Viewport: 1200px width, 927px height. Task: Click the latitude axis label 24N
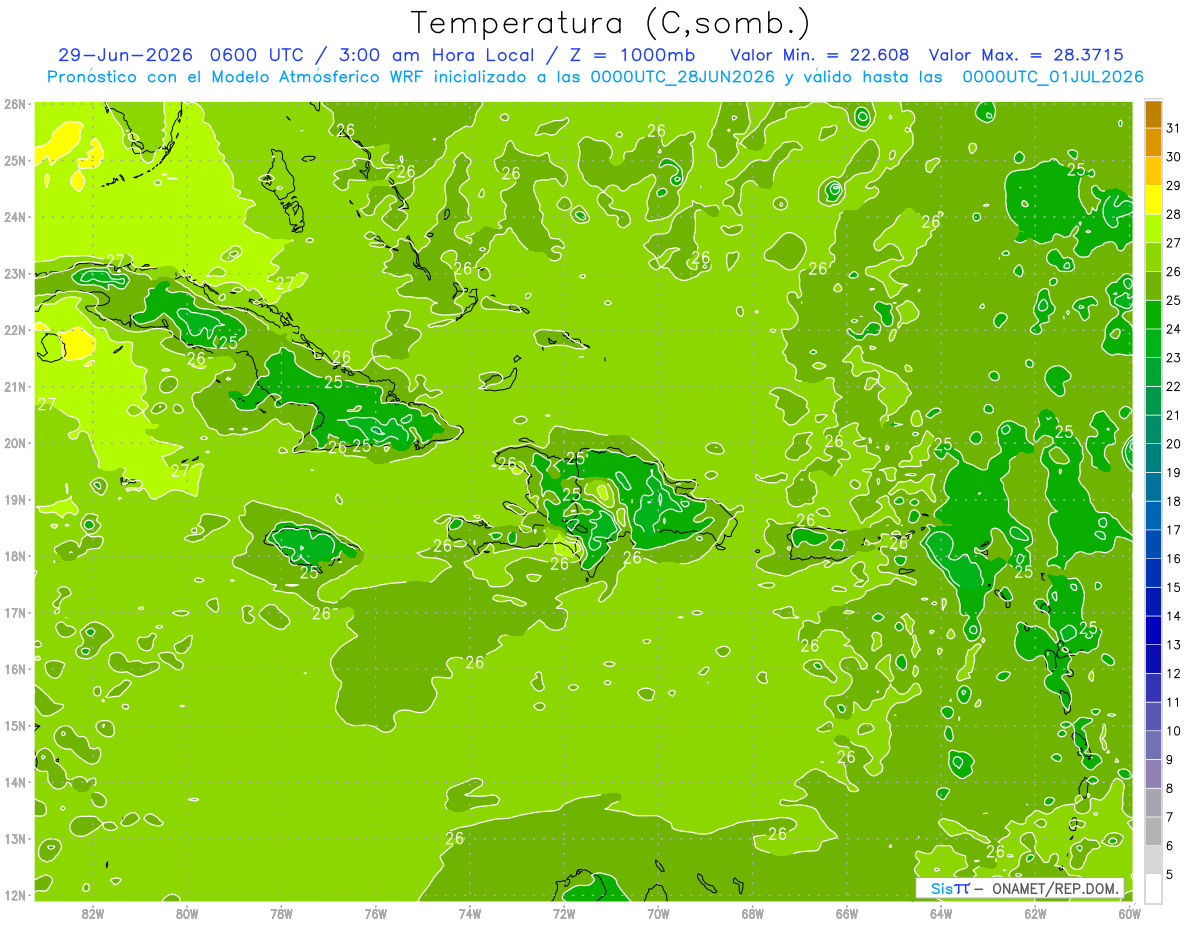(14, 217)
